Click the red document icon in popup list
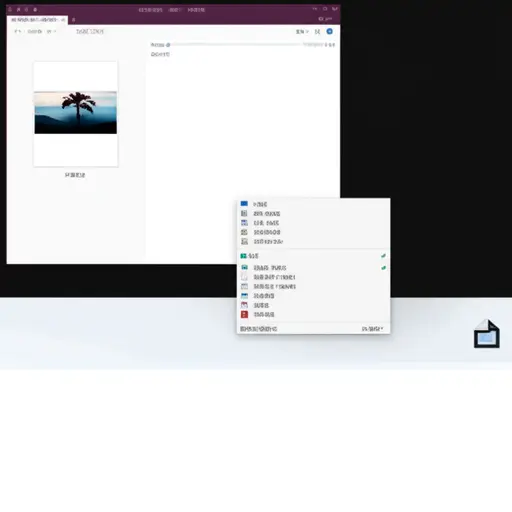512x512 pixels. (244, 314)
